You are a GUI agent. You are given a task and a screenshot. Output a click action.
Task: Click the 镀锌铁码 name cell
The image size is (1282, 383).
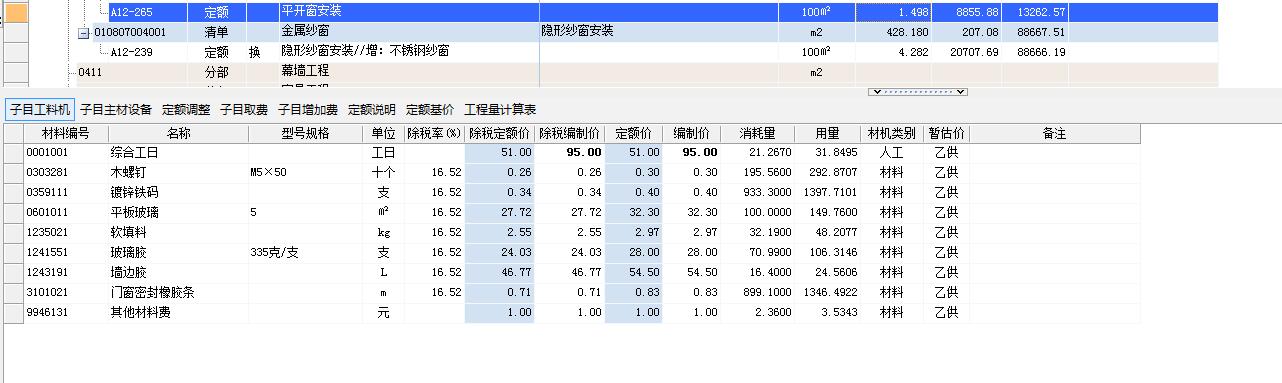[x=178, y=192]
